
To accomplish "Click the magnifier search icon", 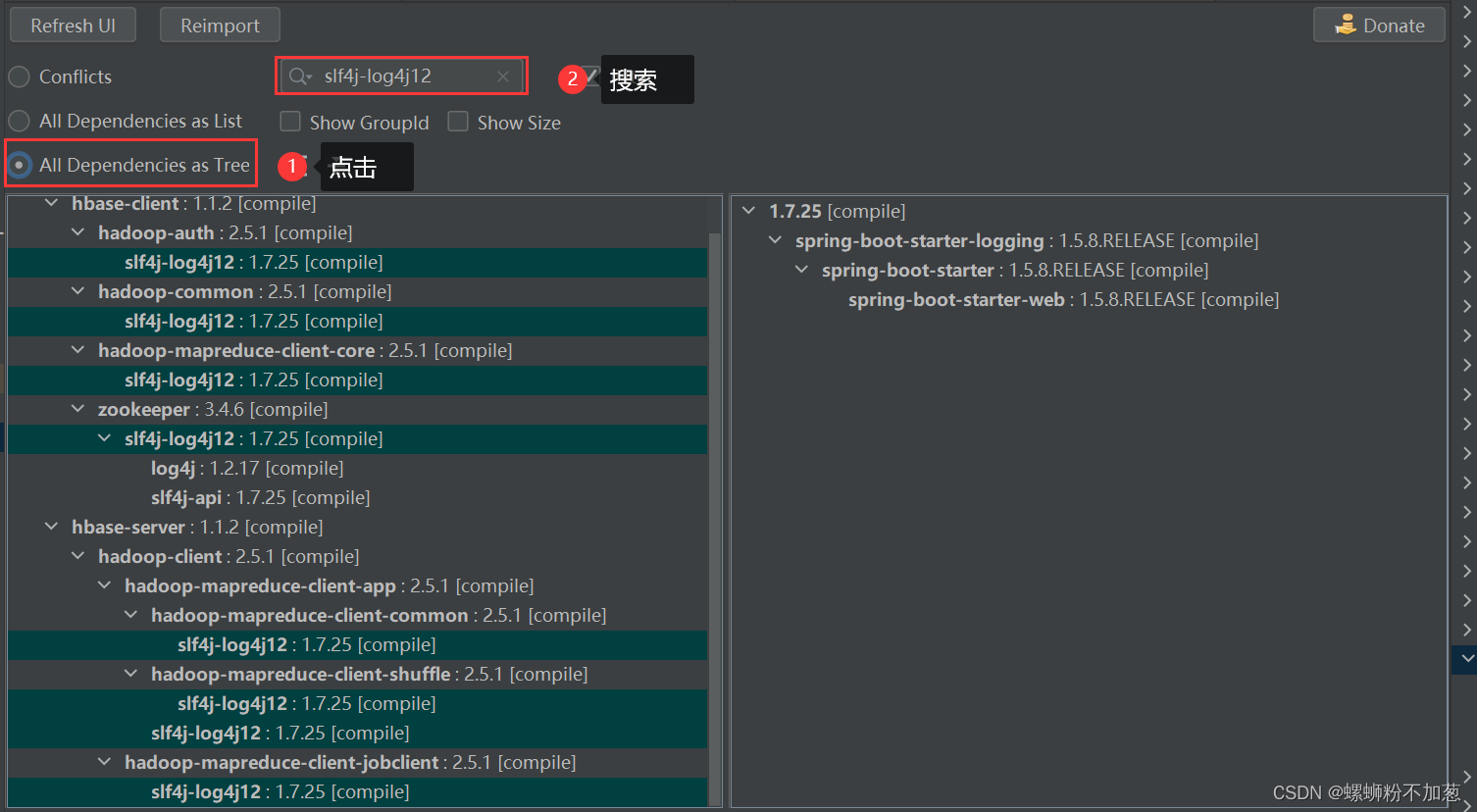I will [x=297, y=76].
